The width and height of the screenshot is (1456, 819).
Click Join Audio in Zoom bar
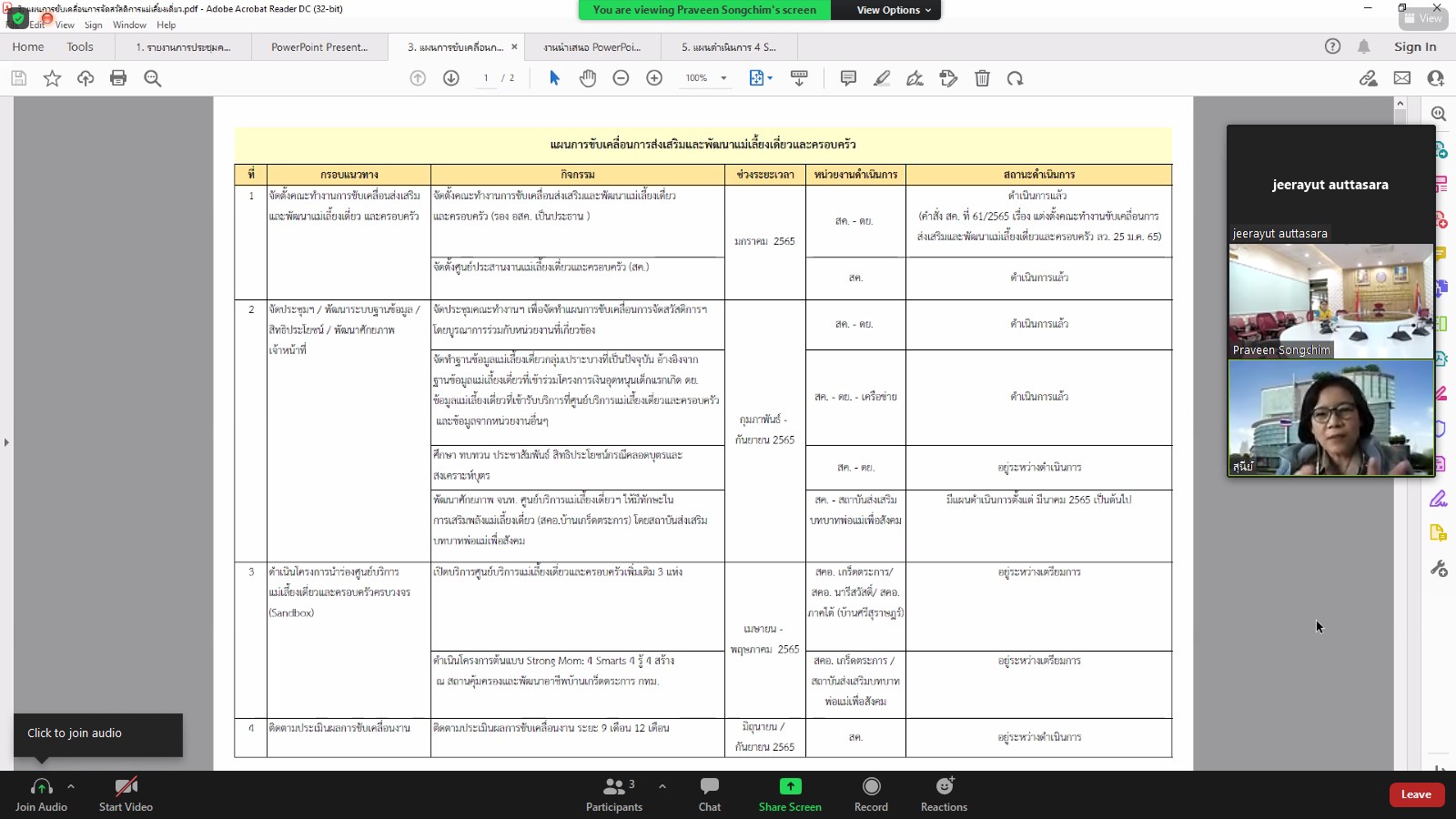point(41,794)
